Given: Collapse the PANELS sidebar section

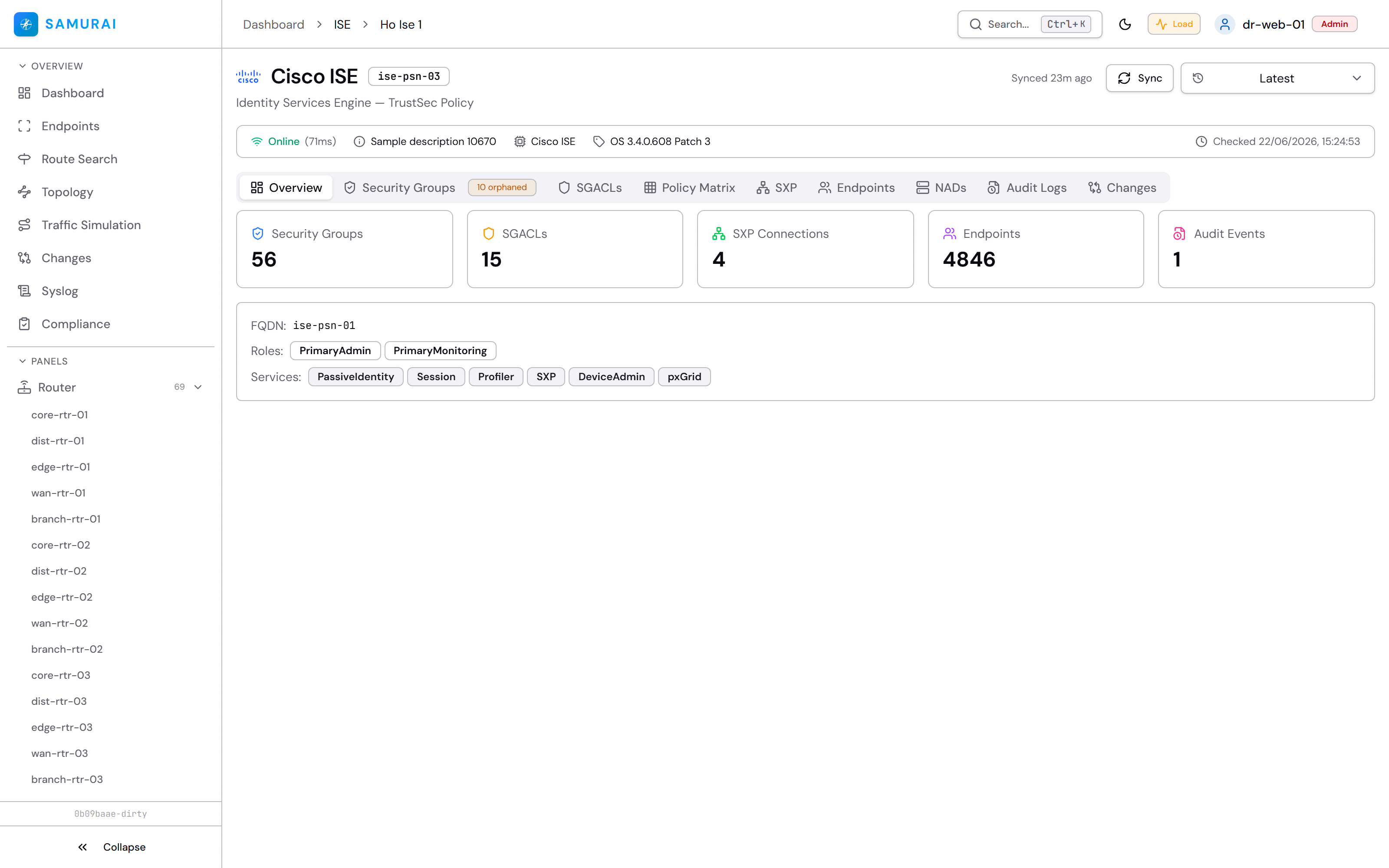Looking at the screenshot, I should coord(43,361).
